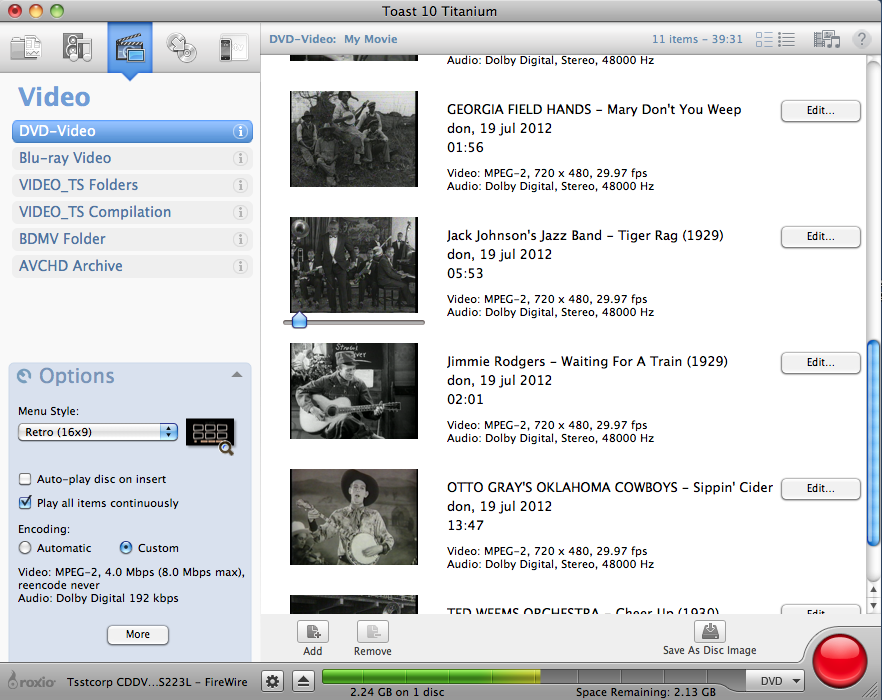Edit Otto Gray's Oklahoma Cowboys video
The height and width of the screenshot is (700, 882).
820,489
